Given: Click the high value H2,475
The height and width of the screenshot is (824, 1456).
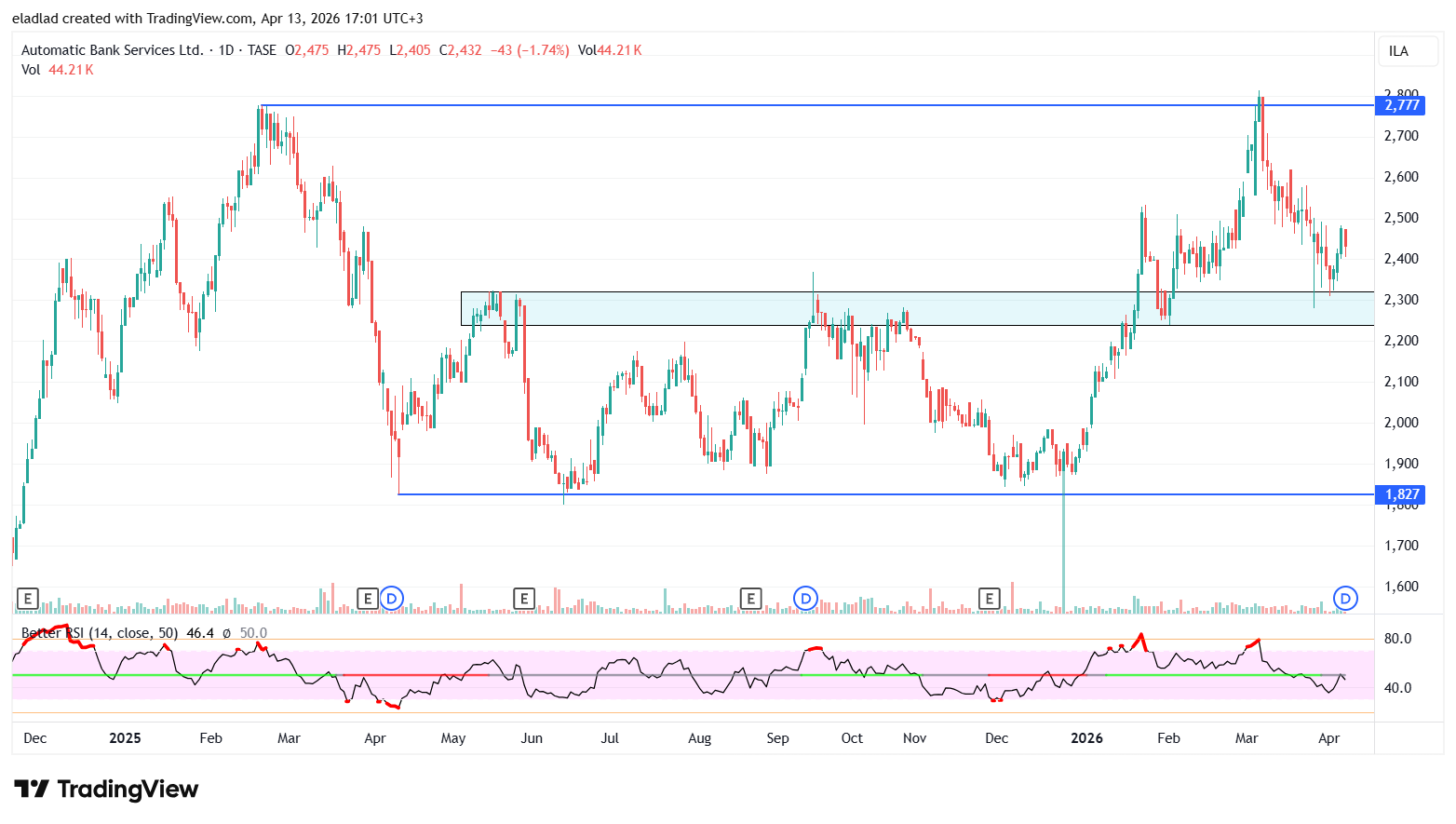Looking at the screenshot, I should tap(358, 50).
